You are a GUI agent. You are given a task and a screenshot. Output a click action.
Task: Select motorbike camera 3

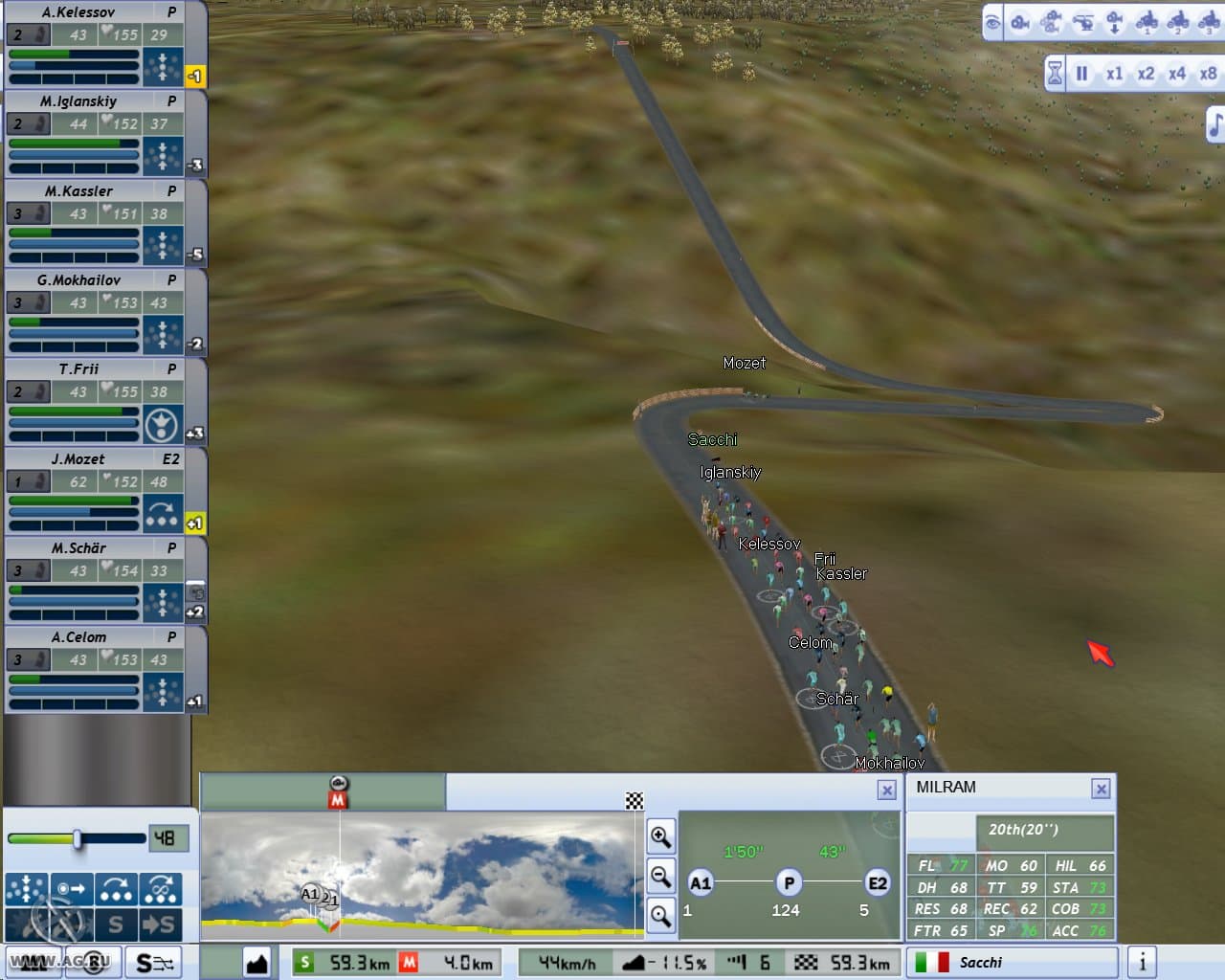(1209, 22)
